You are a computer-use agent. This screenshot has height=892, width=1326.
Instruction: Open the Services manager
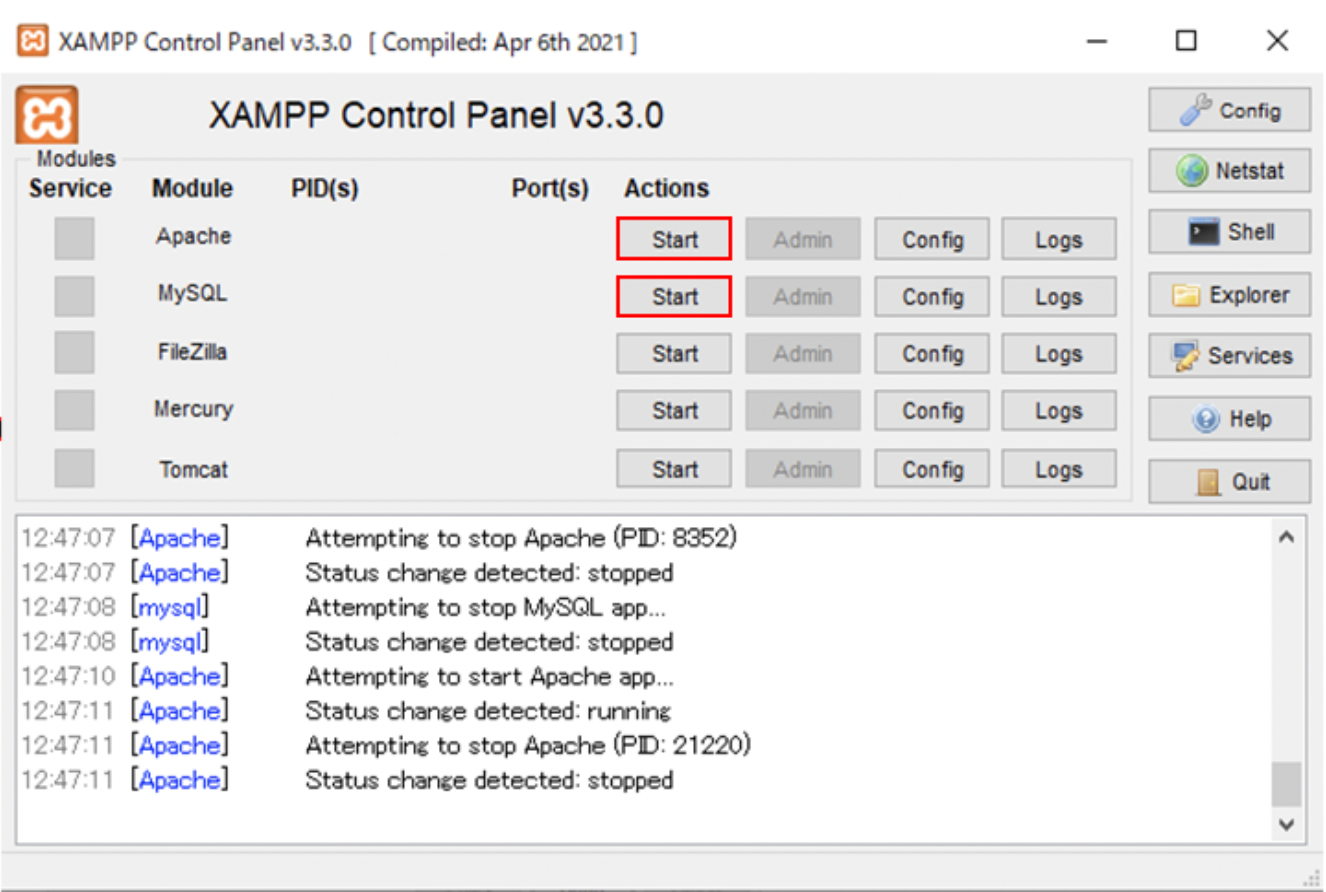(x=1229, y=356)
